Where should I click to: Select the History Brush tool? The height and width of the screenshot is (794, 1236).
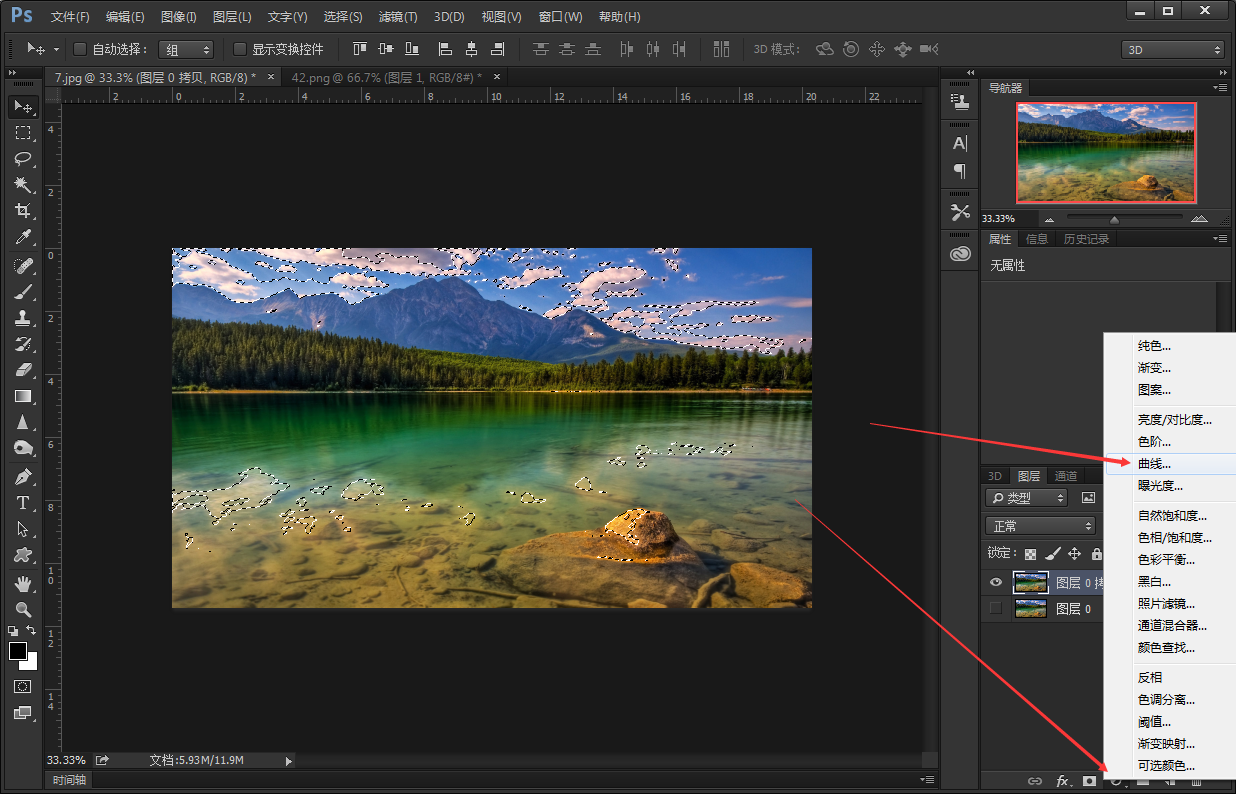(23, 344)
